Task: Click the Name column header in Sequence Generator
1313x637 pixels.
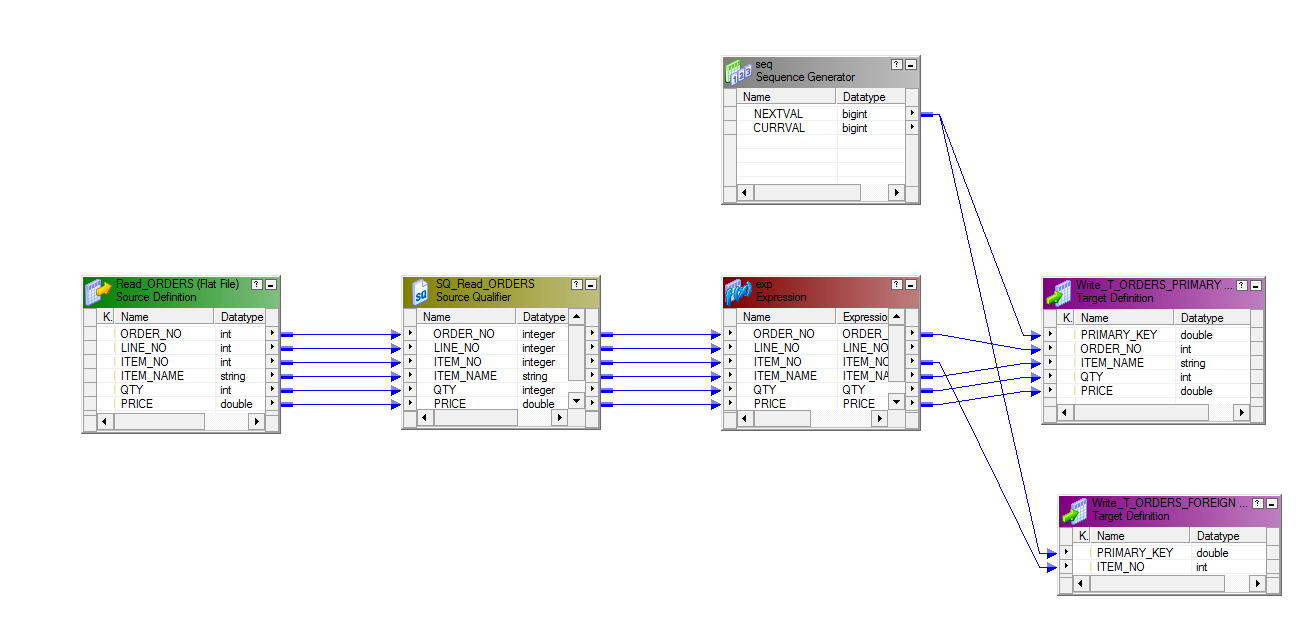Action: click(x=786, y=97)
